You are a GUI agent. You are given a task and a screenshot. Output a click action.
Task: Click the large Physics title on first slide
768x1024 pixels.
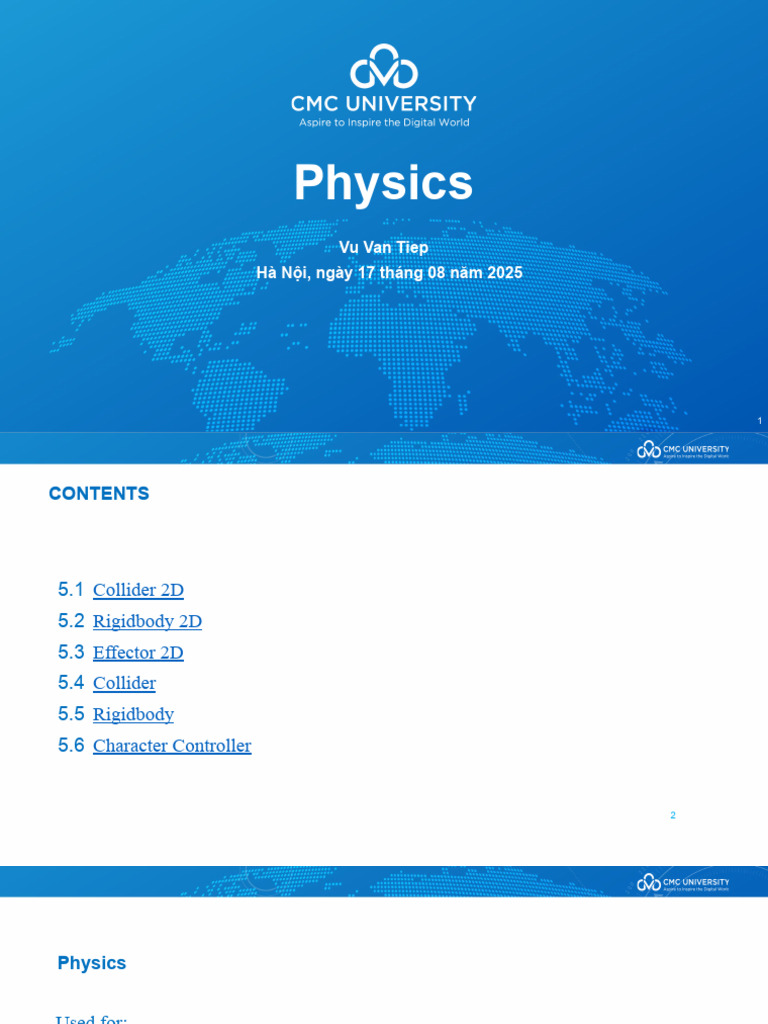tap(383, 182)
